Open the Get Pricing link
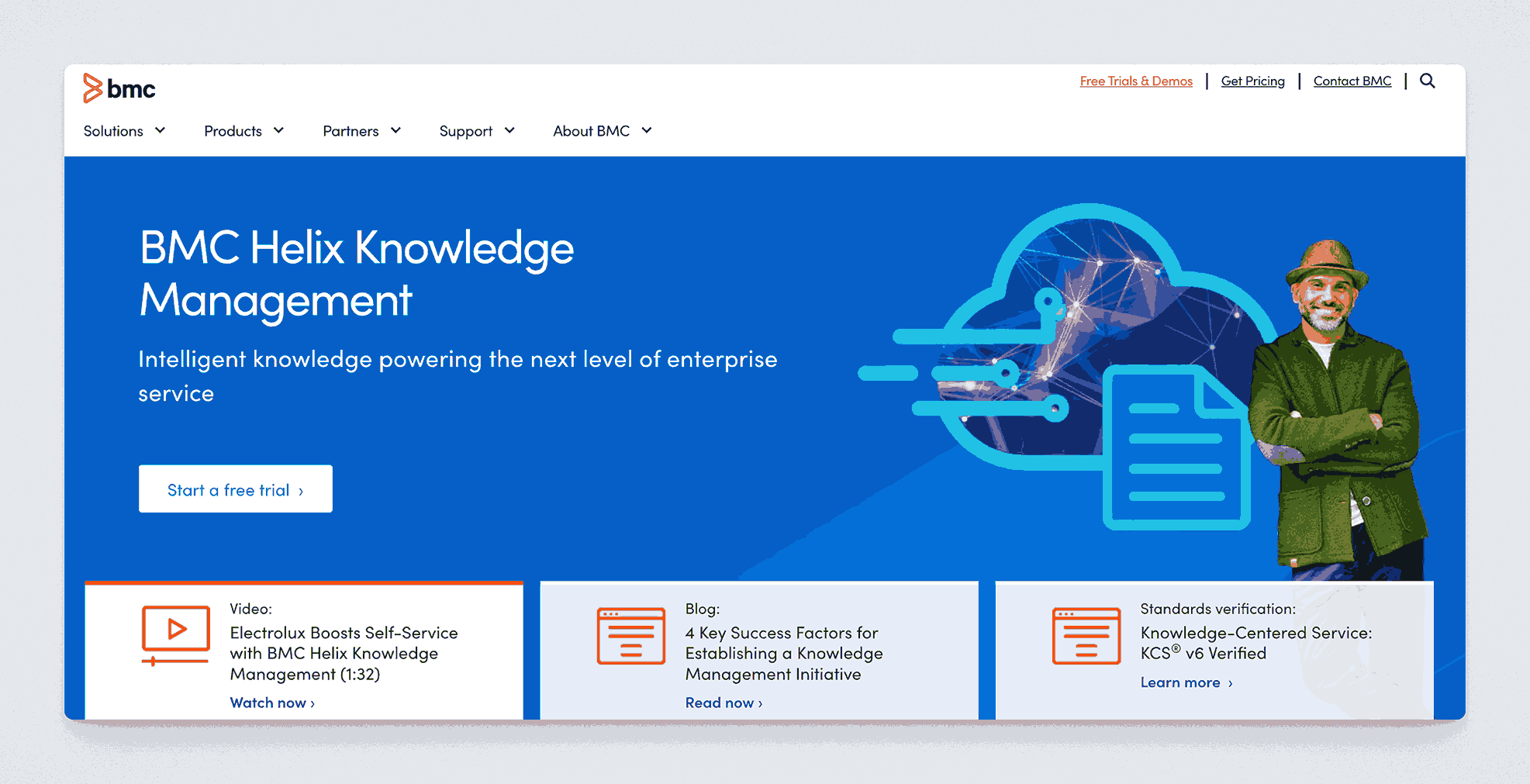 [x=1252, y=81]
